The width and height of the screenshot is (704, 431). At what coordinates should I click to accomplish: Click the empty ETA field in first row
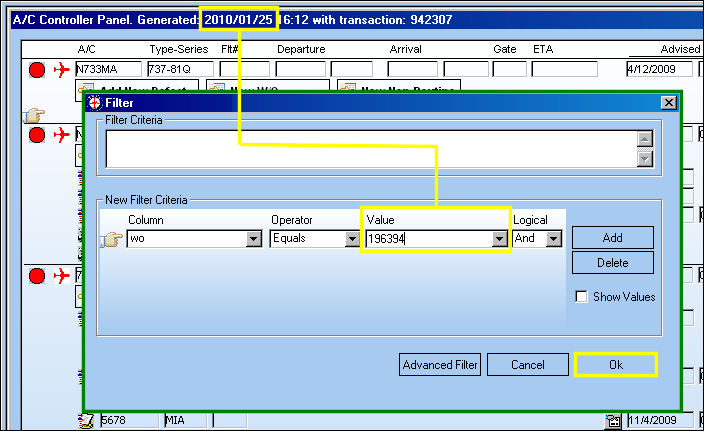pos(564,69)
